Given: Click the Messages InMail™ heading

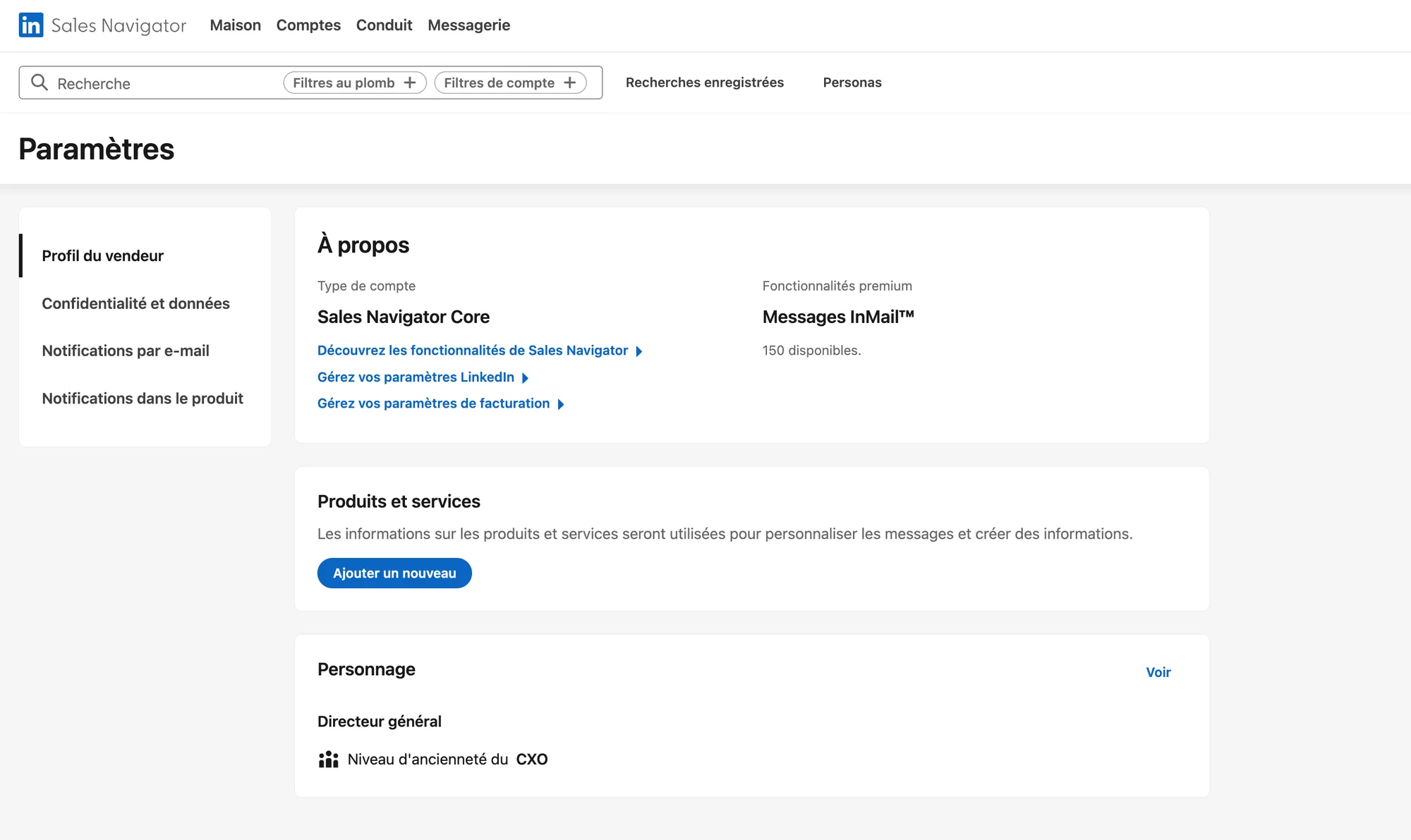Looking at the screenshot, I should [x=838, y=317].
